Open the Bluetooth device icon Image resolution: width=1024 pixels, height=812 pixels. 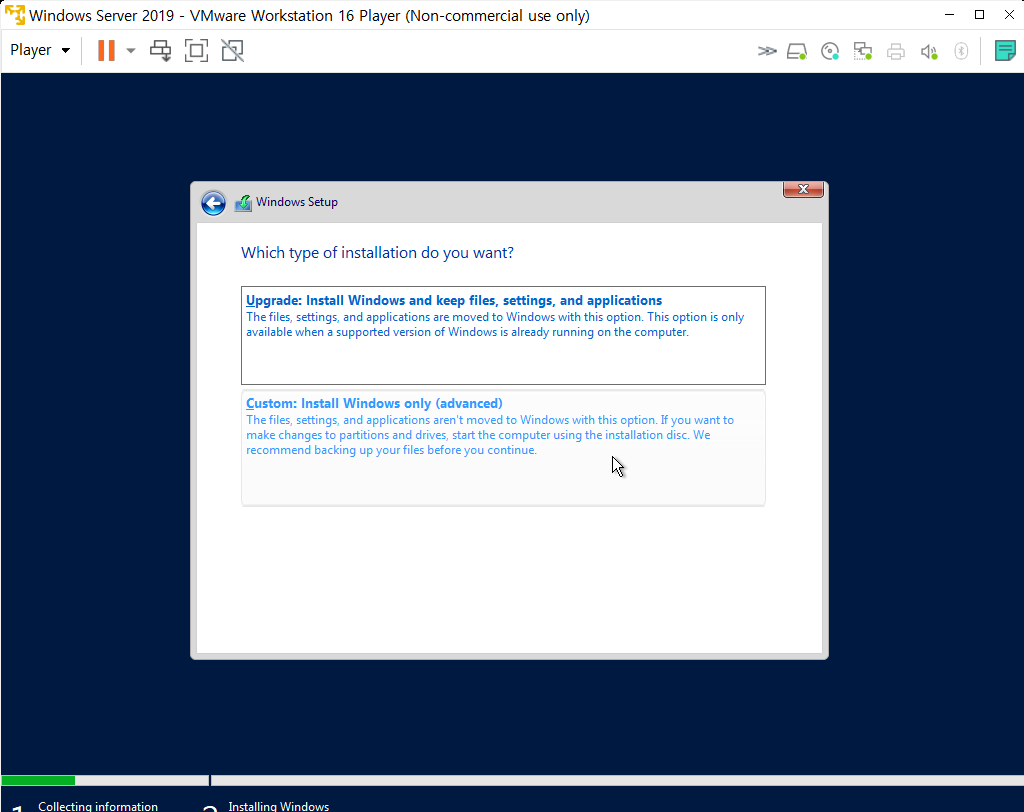coord(961,51)
